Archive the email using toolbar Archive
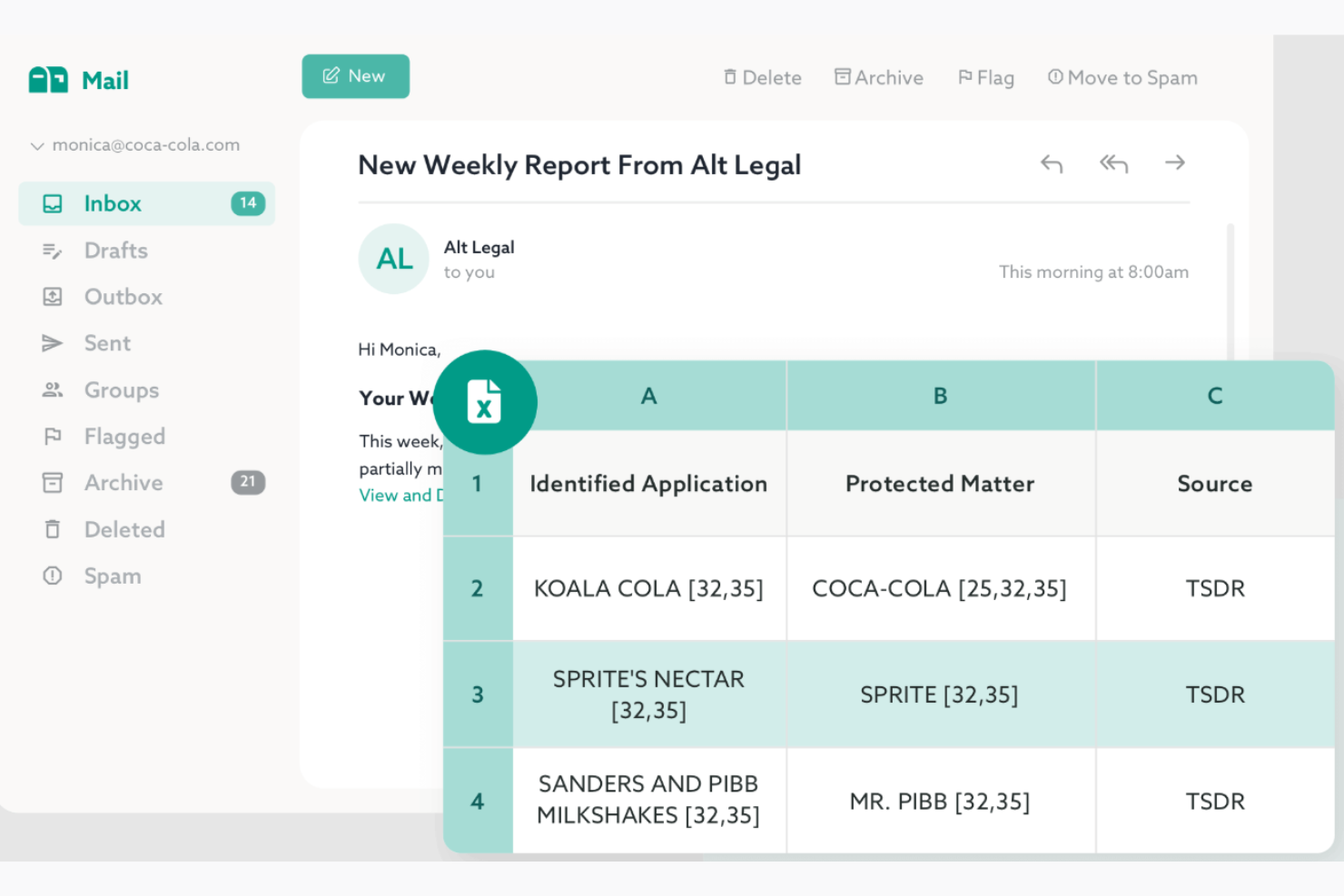 tap(879, 78)
